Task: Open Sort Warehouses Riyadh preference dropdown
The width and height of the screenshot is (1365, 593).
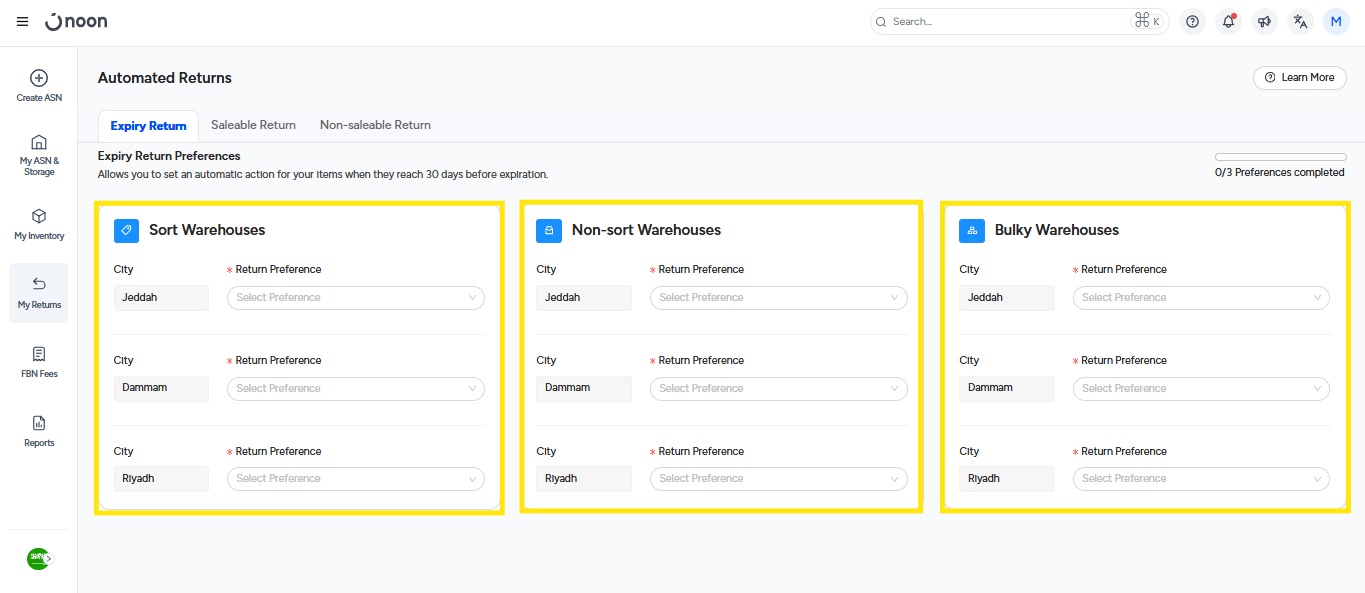Action: click(356, 479)
